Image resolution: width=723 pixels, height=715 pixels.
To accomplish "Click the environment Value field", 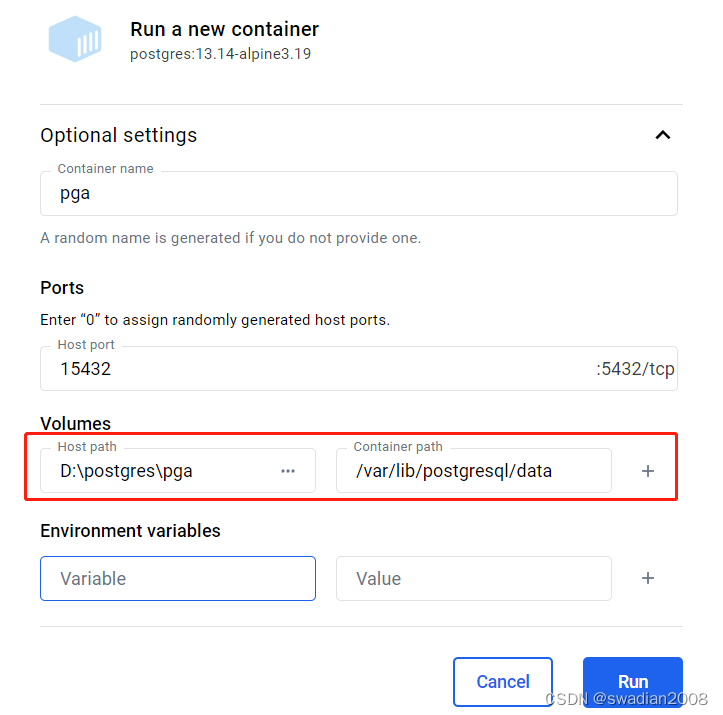I will (x=473, y=578).
